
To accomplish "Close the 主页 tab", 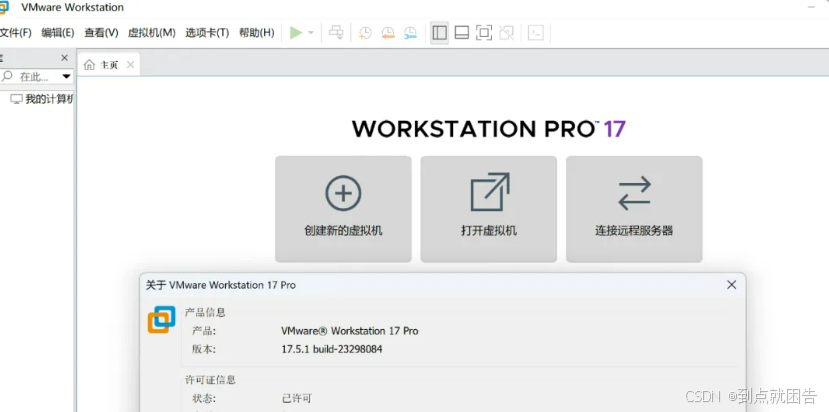I will [130, 65].
